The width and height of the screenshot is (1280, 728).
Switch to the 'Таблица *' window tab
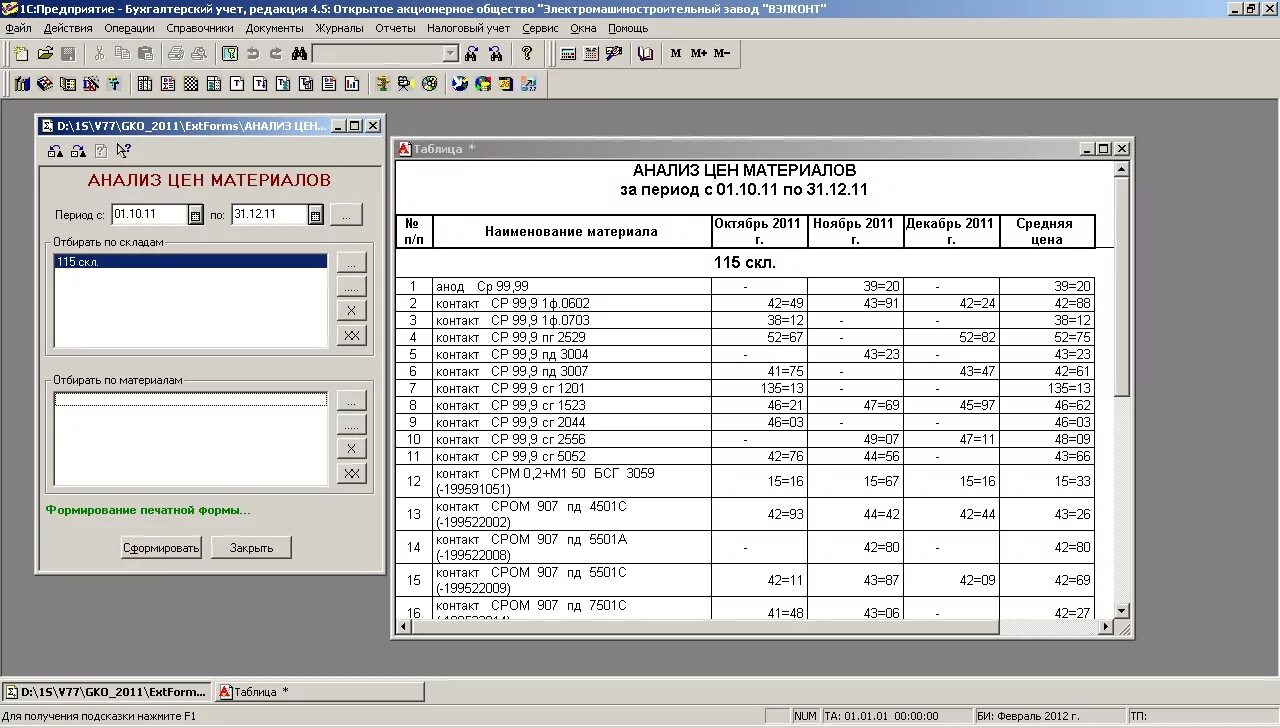tap(320, 691)
